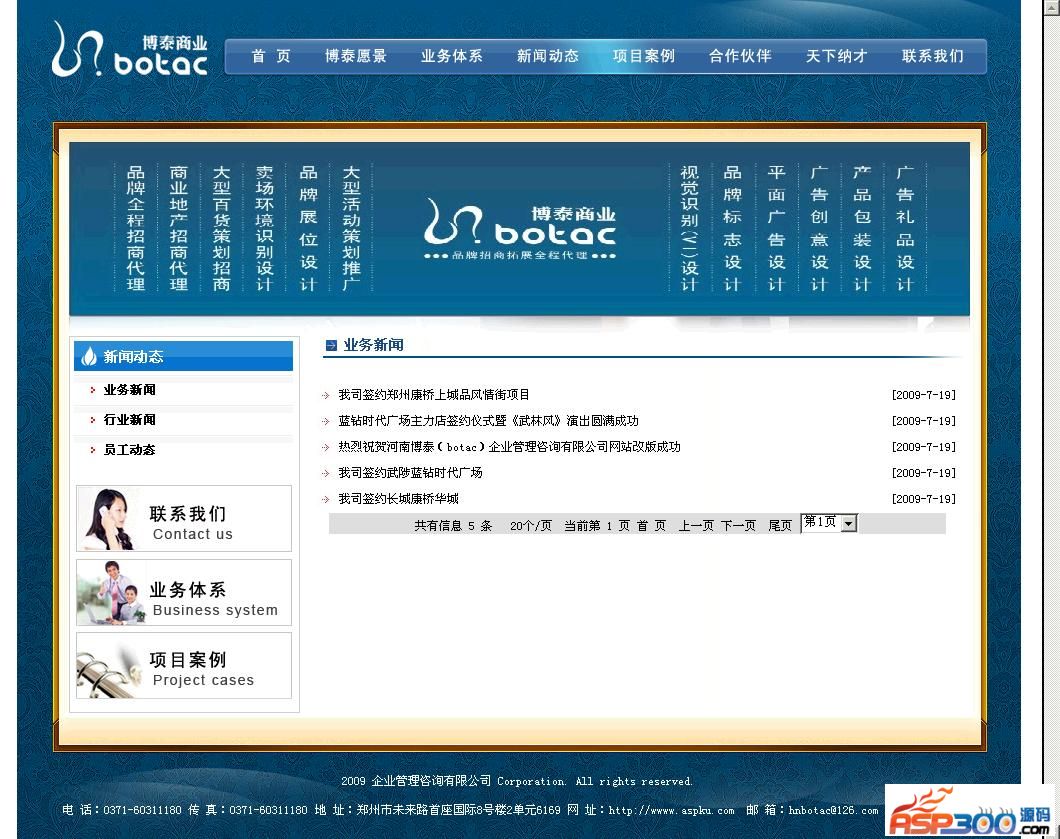Click banner text 品牌全程招商代理
1060x839 pixels.
click(136, 228)
